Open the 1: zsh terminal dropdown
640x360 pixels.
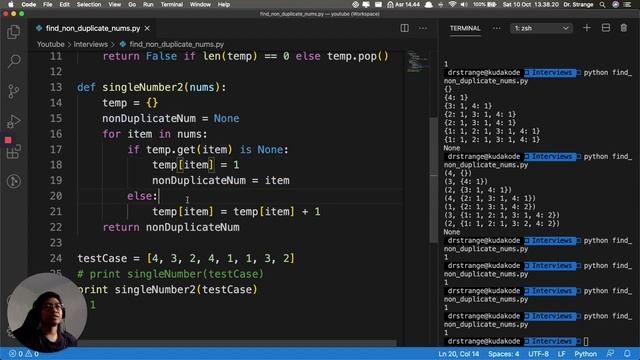pyautogui.click(x=541, y=28)
